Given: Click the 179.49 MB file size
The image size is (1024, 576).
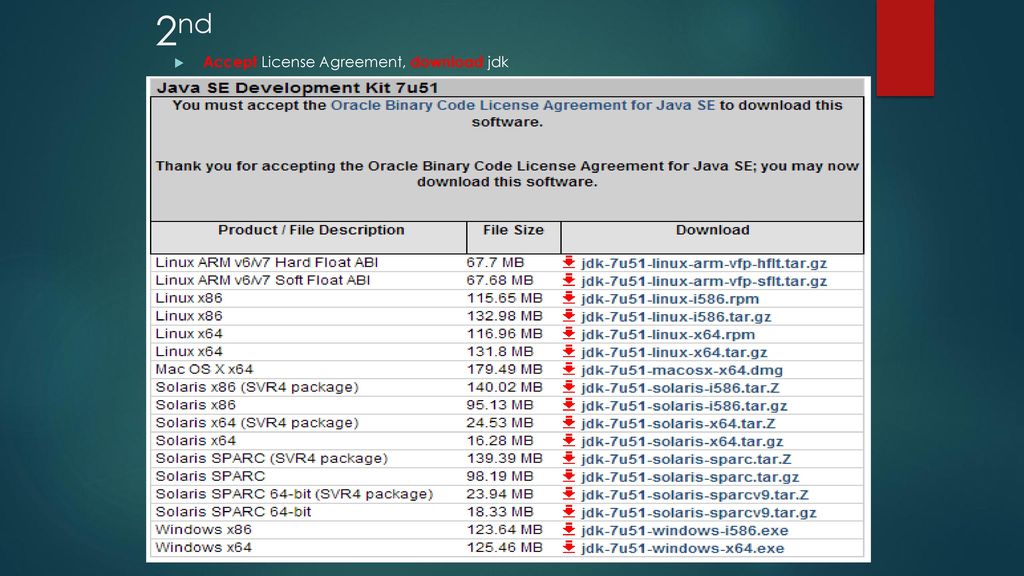Looking at the screenshot, I should click(x=504, y=369).
